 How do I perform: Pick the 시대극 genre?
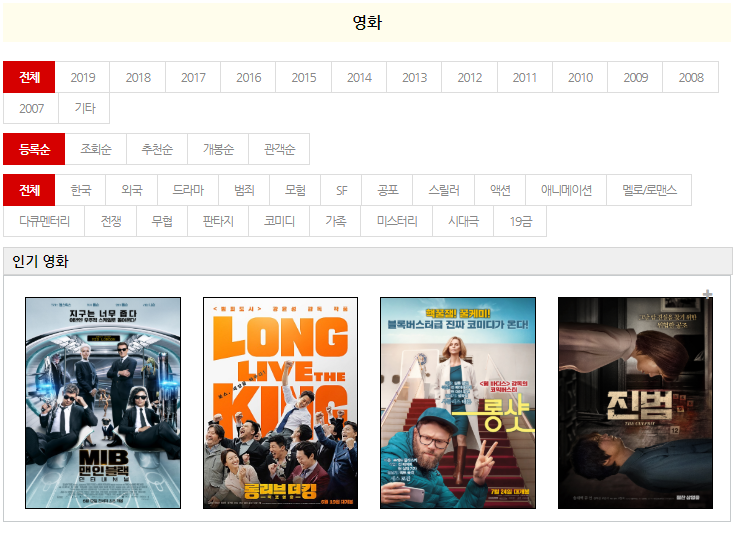463,221
